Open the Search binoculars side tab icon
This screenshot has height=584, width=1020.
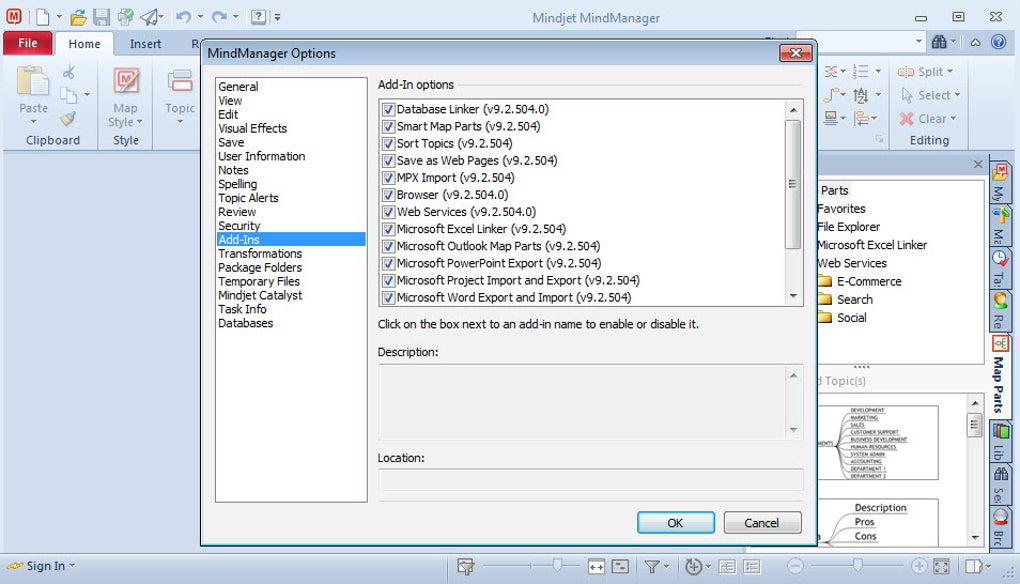tap(1000, 473)
